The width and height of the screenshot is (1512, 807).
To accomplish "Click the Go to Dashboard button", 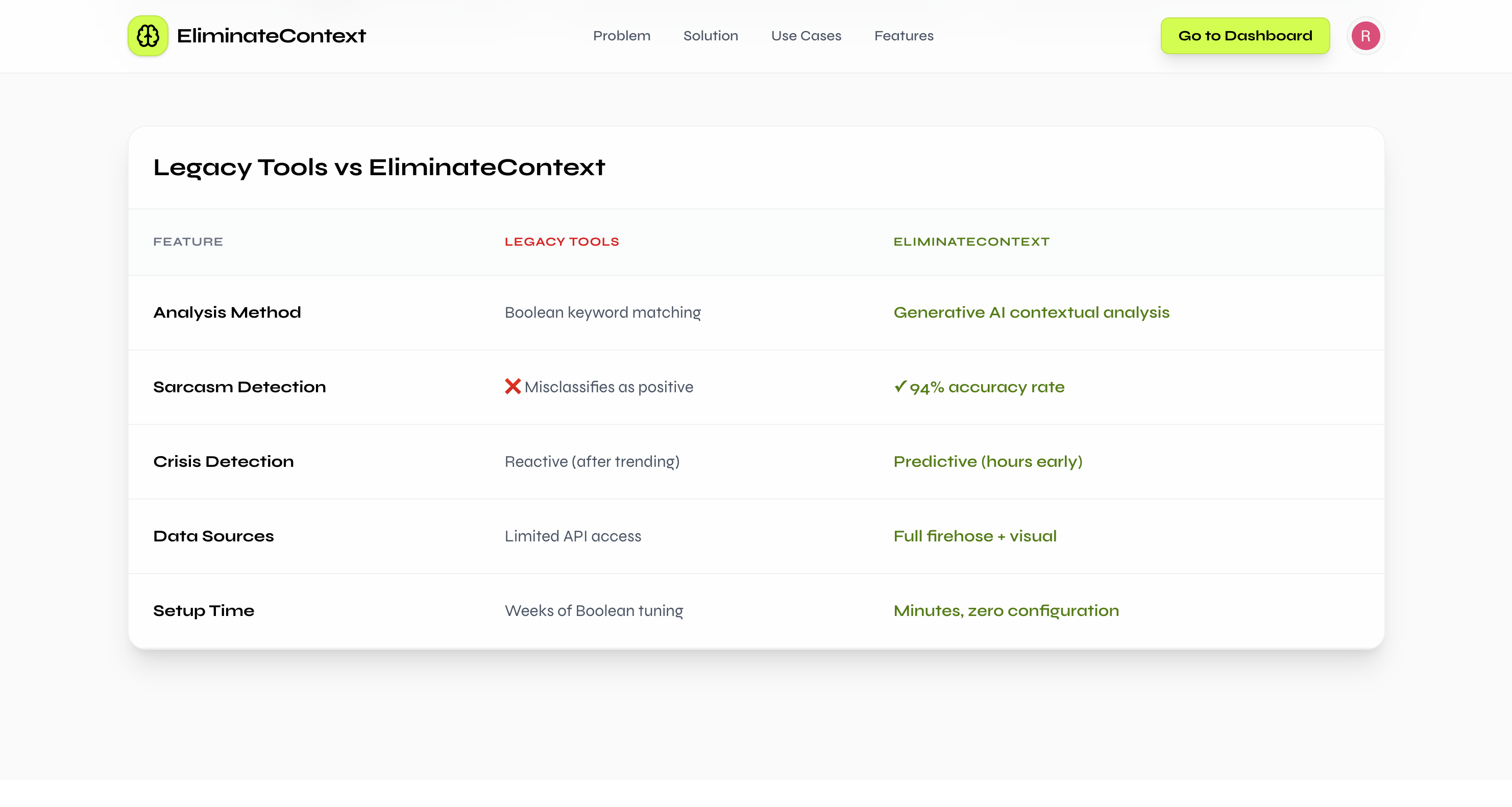I will click(1245, 35).
